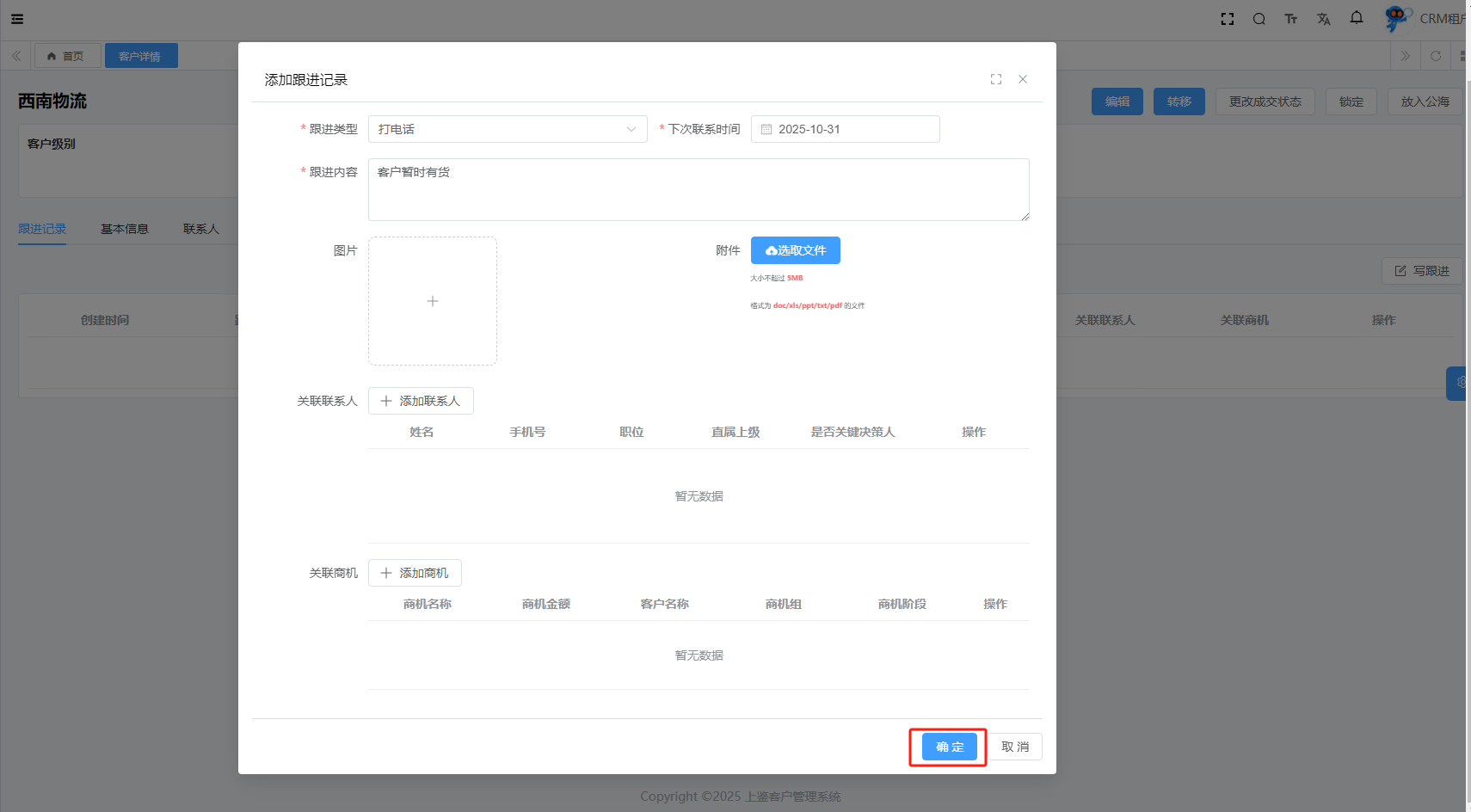Click the plus to upload an image
The image size is (1471, 812).
coord(433,301)
